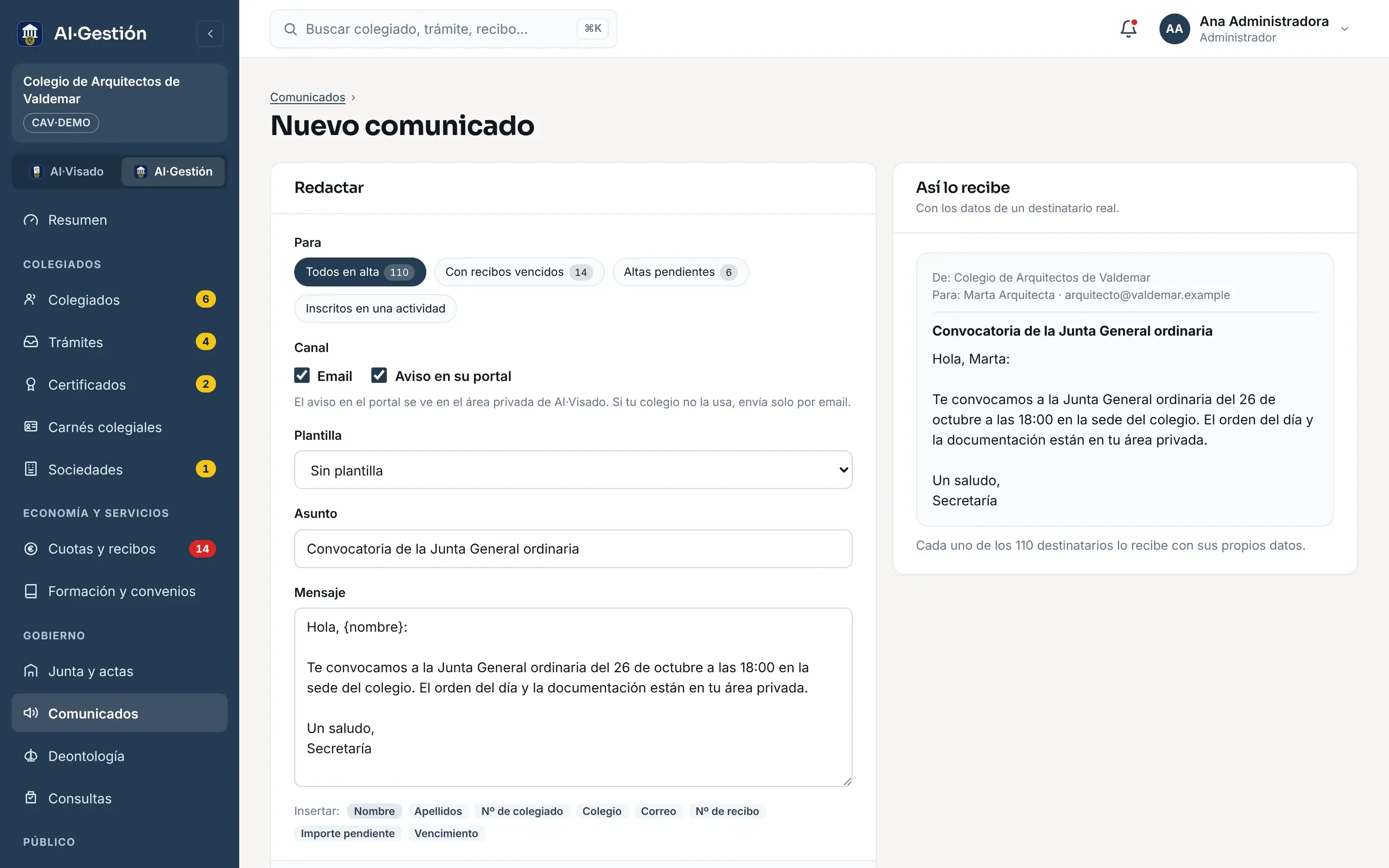Viewport: 1389px width, 868px height.
Task: Insert the Importe pendiente placeholder
Action: 348,834
